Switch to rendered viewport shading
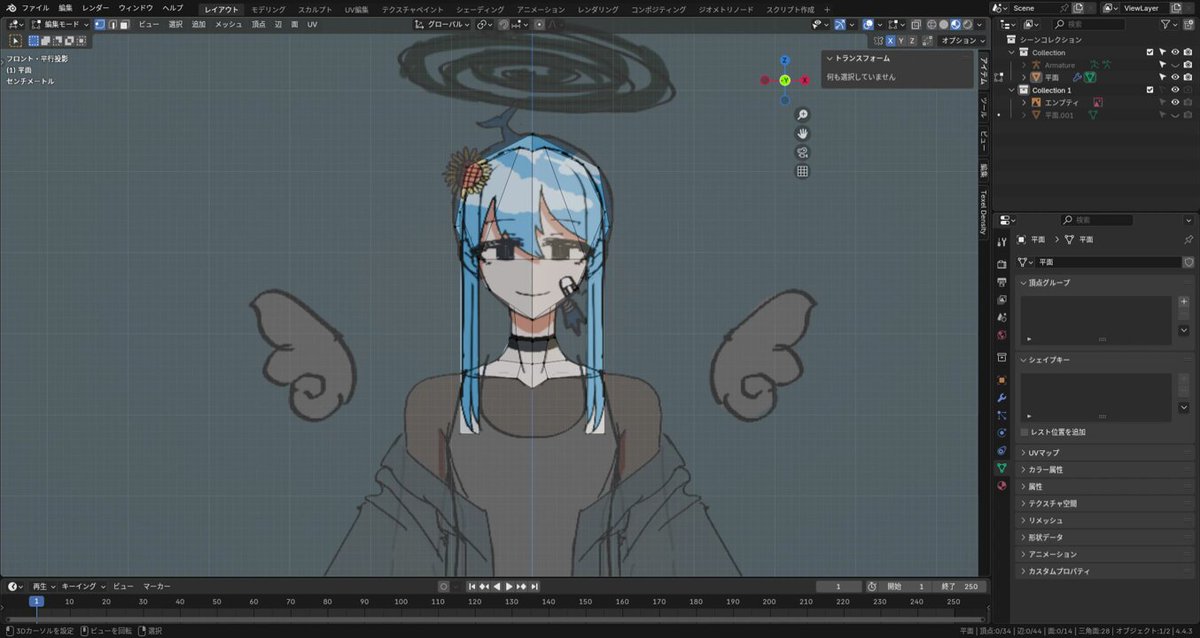Viewport: 1200px width, 638px height. (x=966, y=24)
